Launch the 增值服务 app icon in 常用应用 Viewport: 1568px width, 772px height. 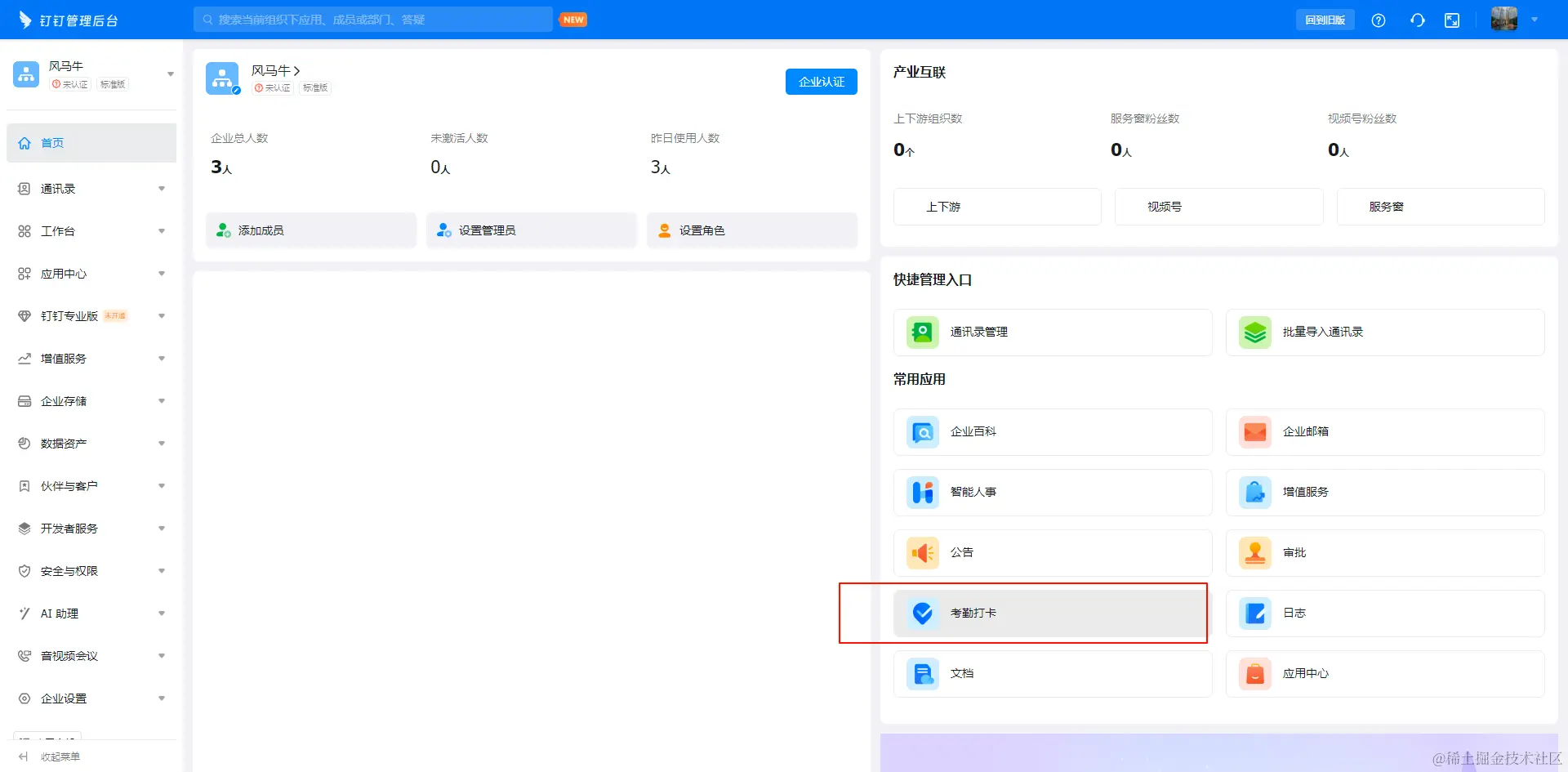1255,493
